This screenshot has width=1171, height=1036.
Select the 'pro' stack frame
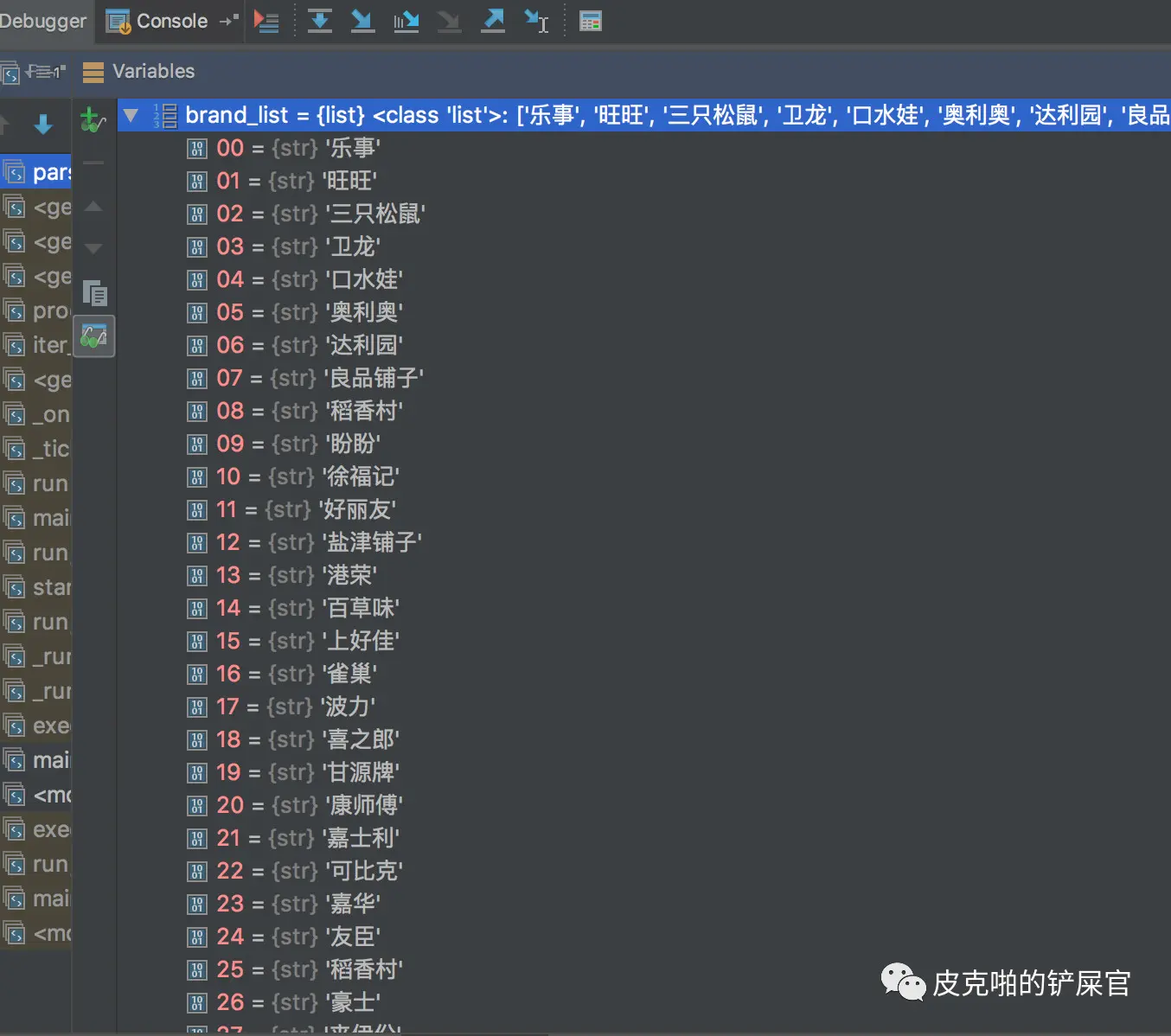coord(35,310)
